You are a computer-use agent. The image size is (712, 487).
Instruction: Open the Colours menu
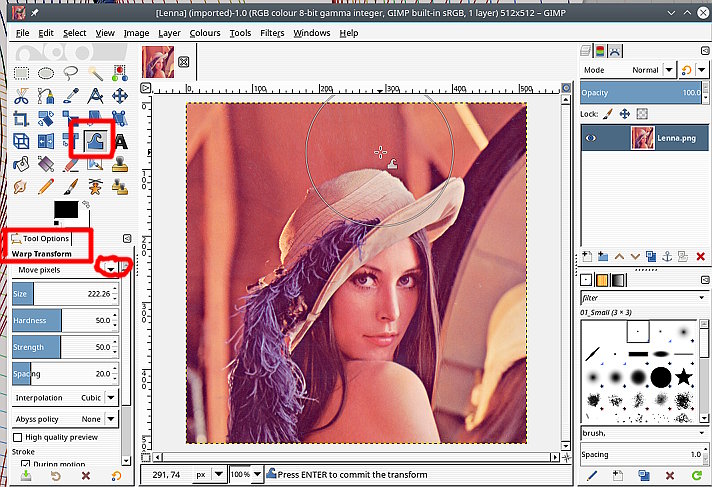click(x=204, y=33)
